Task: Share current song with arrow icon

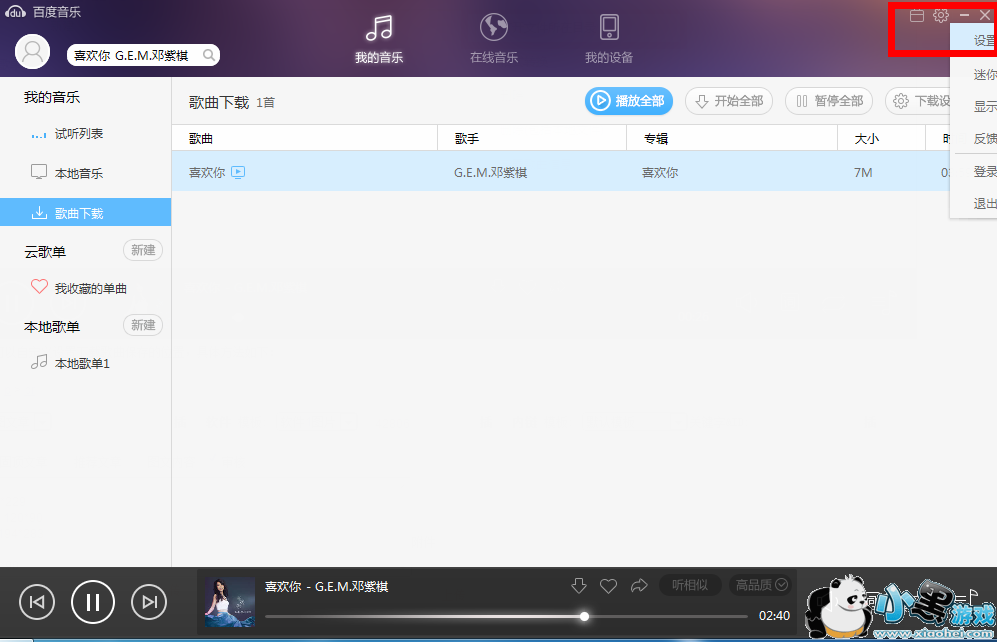Action: (x=639, y=585)
